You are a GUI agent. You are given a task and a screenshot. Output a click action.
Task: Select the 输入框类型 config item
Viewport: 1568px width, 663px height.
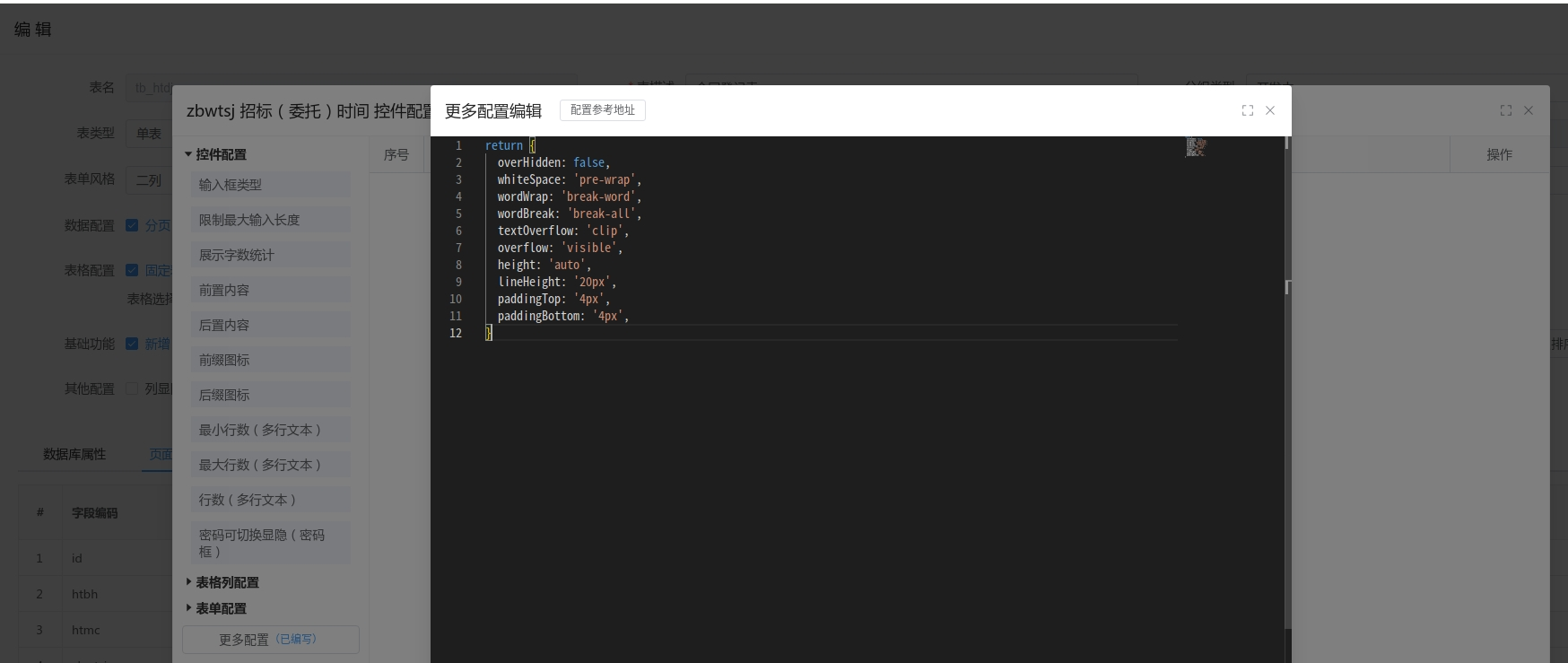(270, 185)
